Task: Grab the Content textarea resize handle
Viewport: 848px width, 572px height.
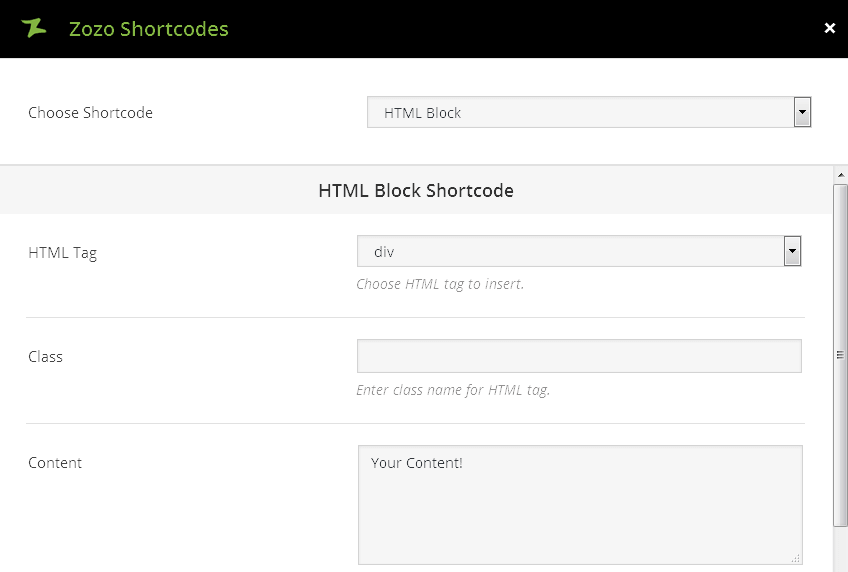Action: point(796,559)
